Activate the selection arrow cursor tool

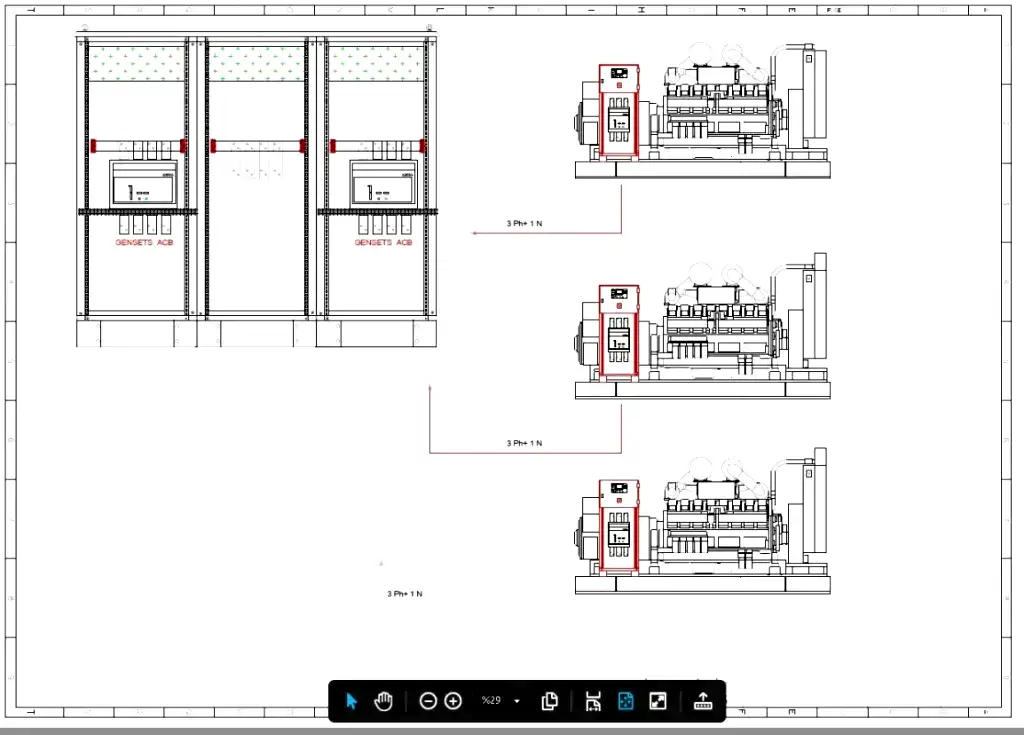[x=351, y=701]
